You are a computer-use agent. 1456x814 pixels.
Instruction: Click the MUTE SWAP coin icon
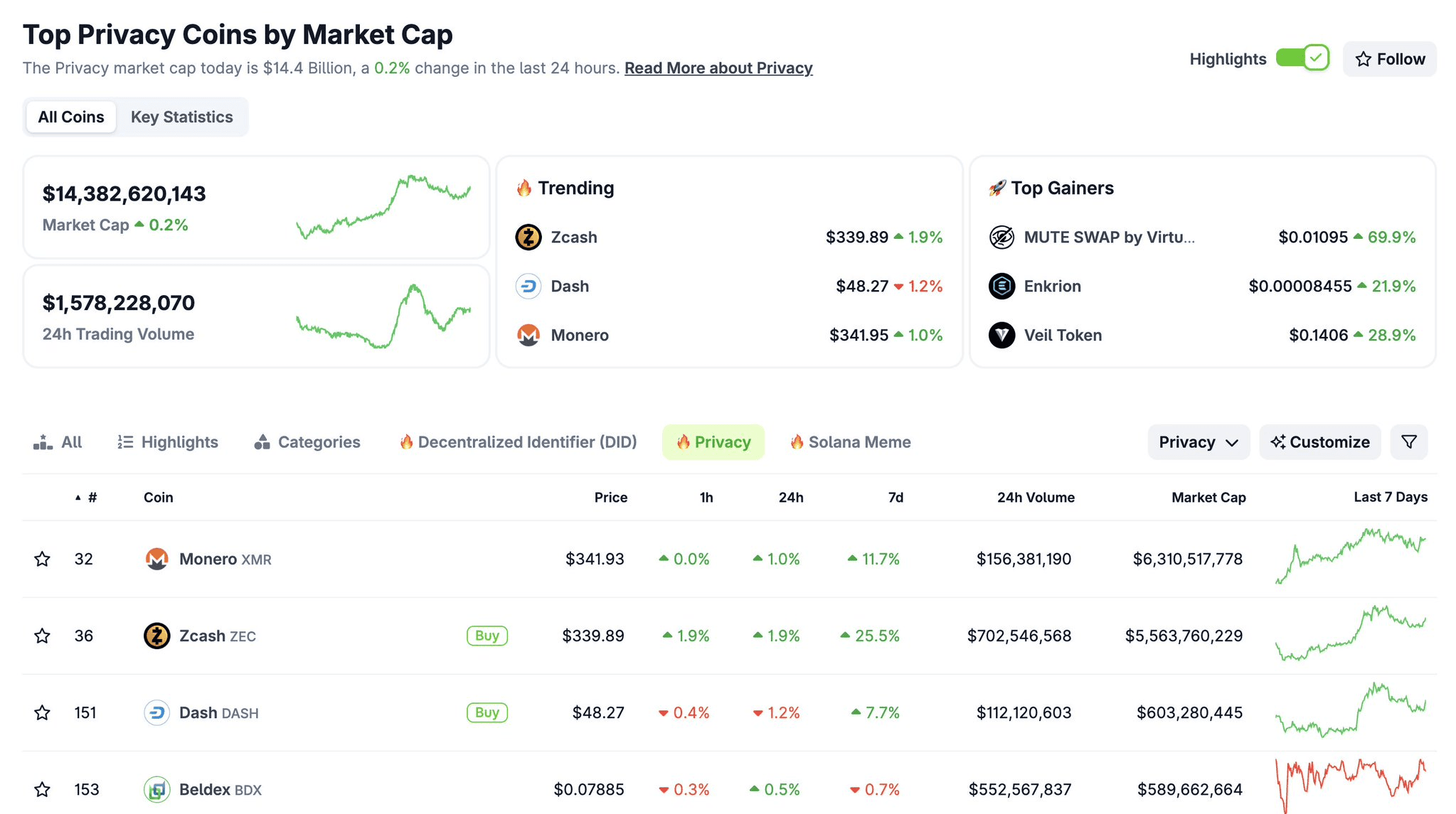coord(1001,237)
